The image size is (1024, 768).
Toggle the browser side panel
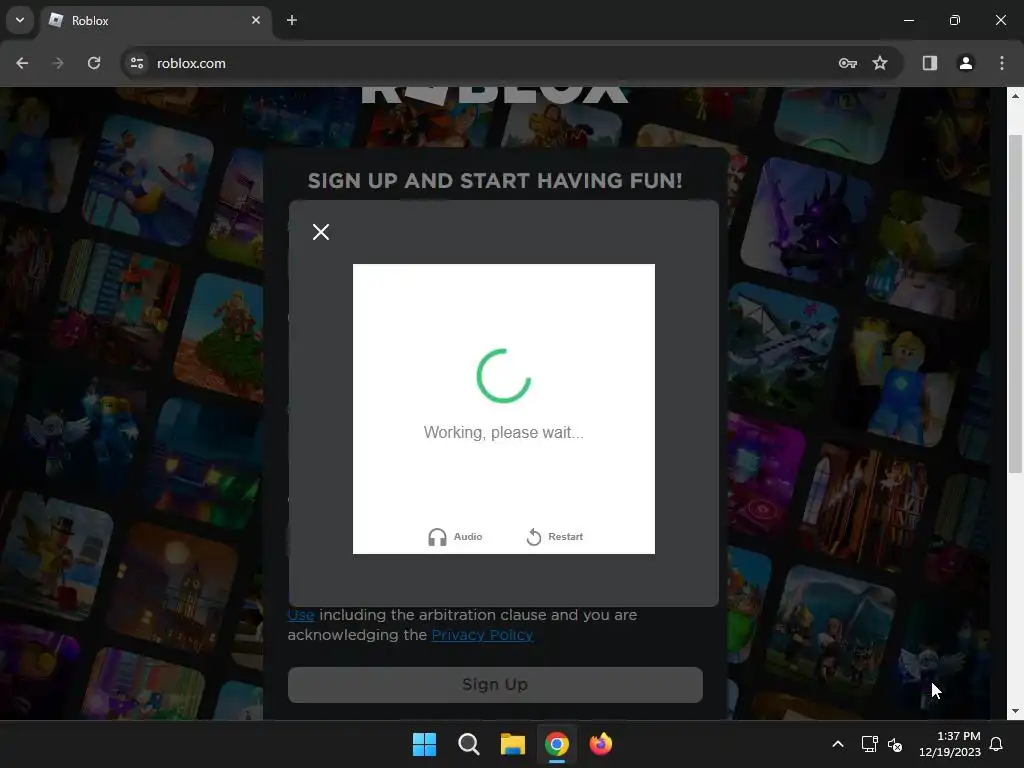(930, 63)
